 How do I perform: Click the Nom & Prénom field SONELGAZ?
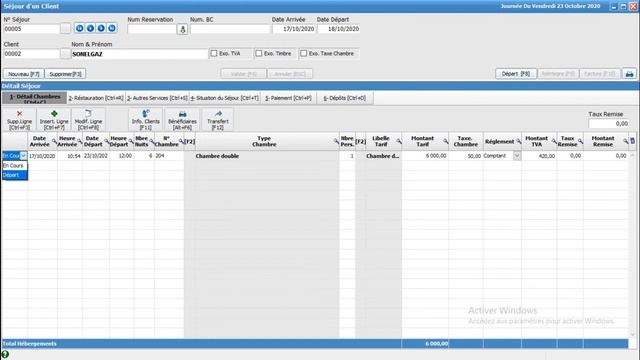140,54
